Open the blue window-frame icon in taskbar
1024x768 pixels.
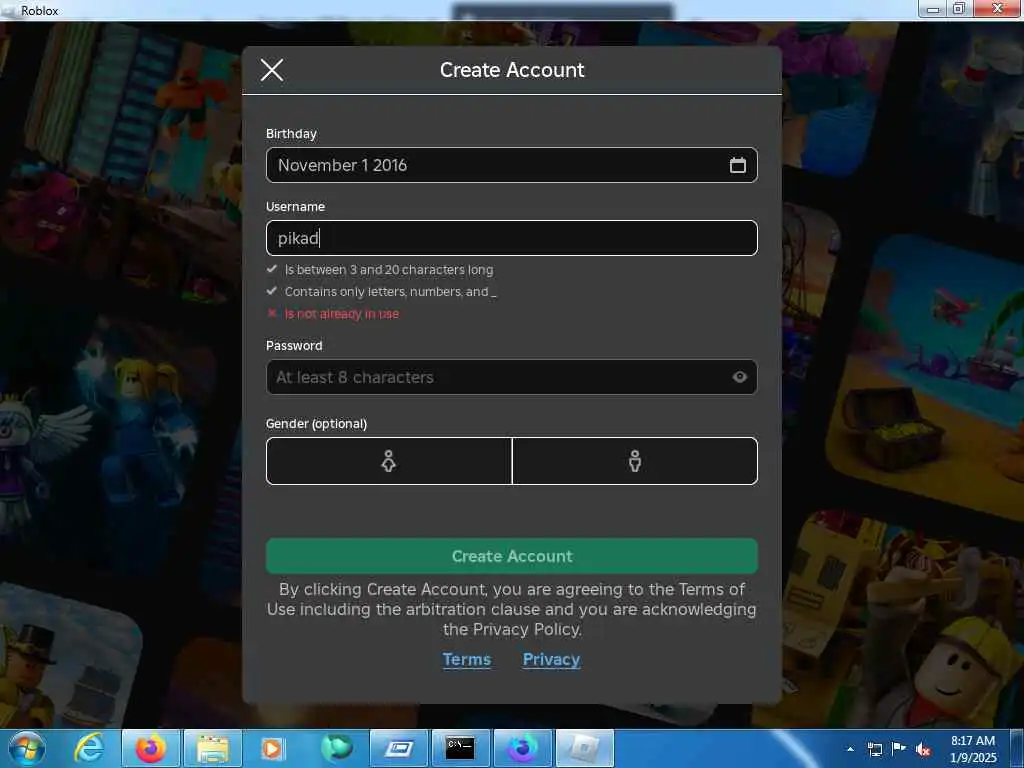point(398,748)
